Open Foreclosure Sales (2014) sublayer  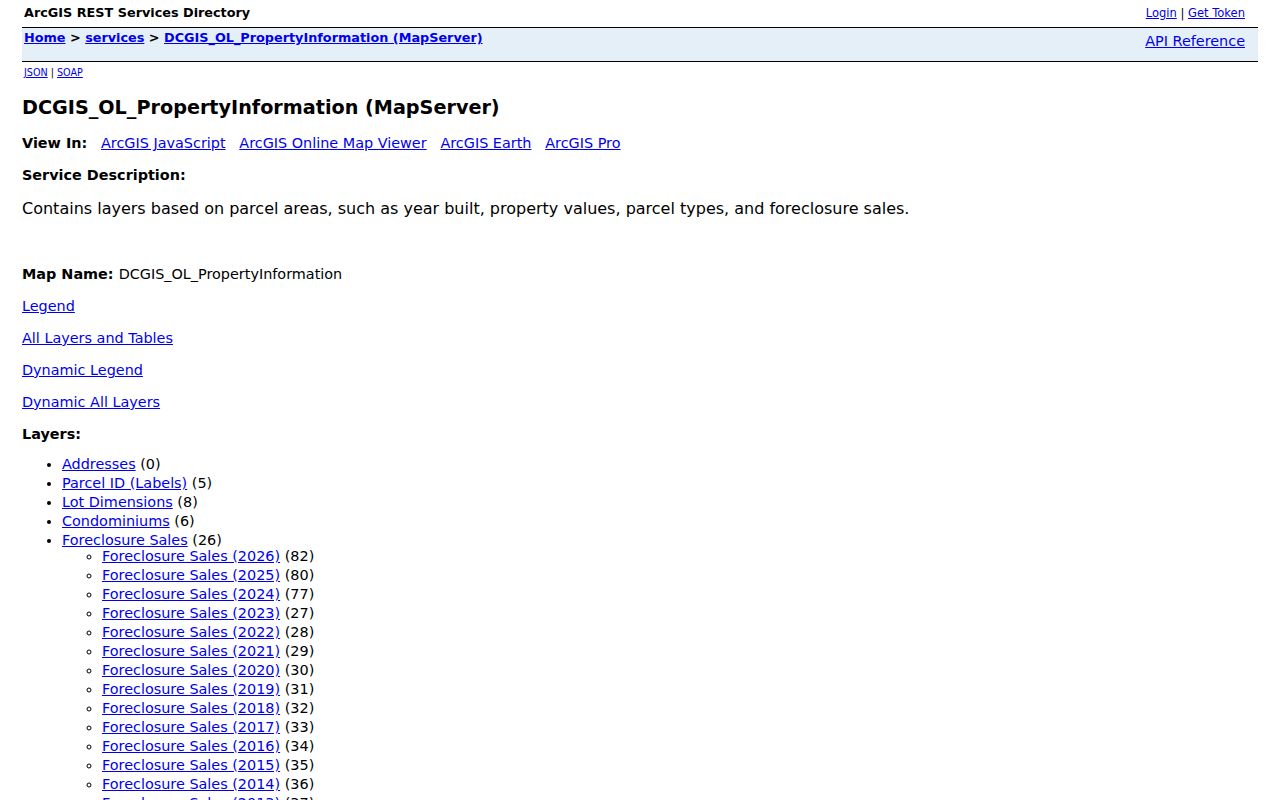pos(190,784)
